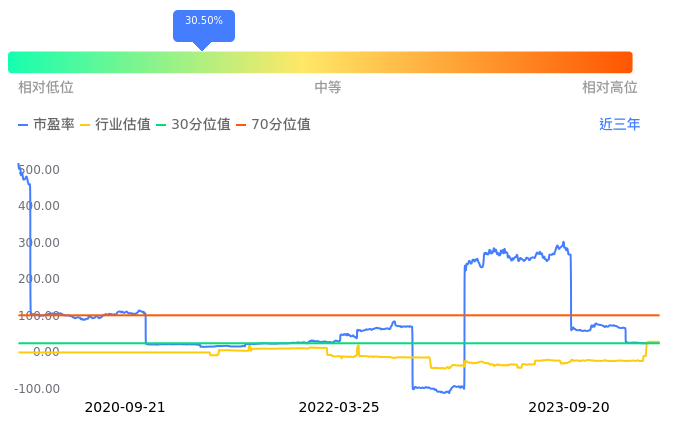This screenshot has width=686, height=442.
Task: Click the -100.00 y-axis label
Action: click(x=38, y=389)
